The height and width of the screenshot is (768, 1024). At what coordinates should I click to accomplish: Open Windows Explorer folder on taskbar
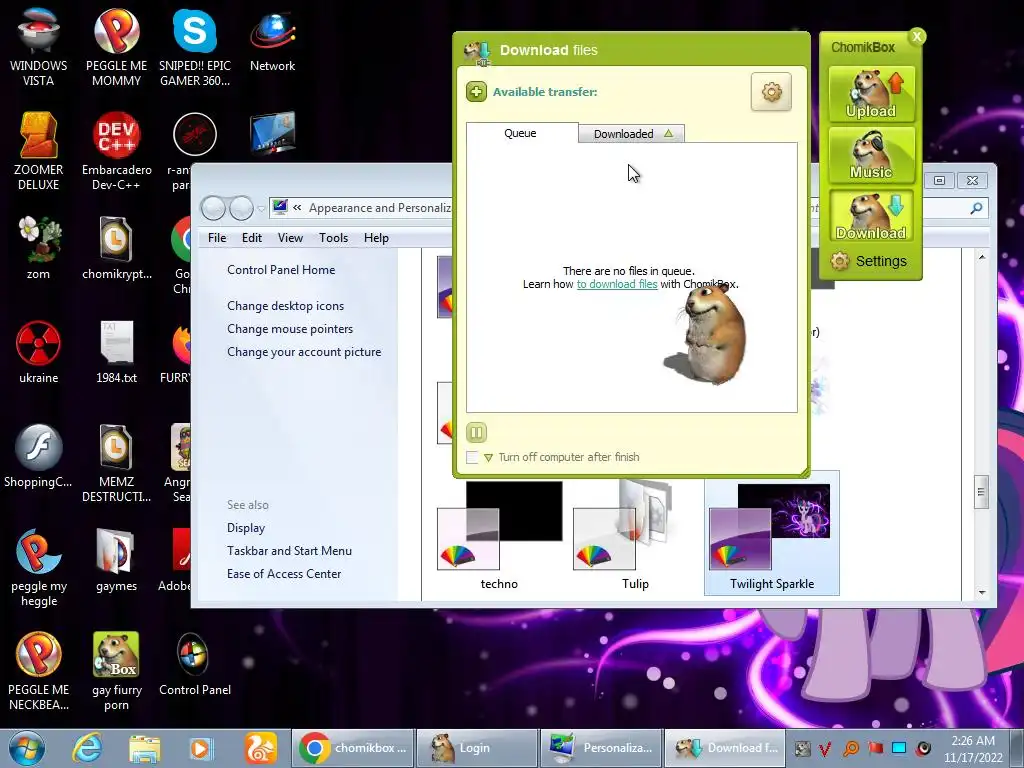(144, 748)
